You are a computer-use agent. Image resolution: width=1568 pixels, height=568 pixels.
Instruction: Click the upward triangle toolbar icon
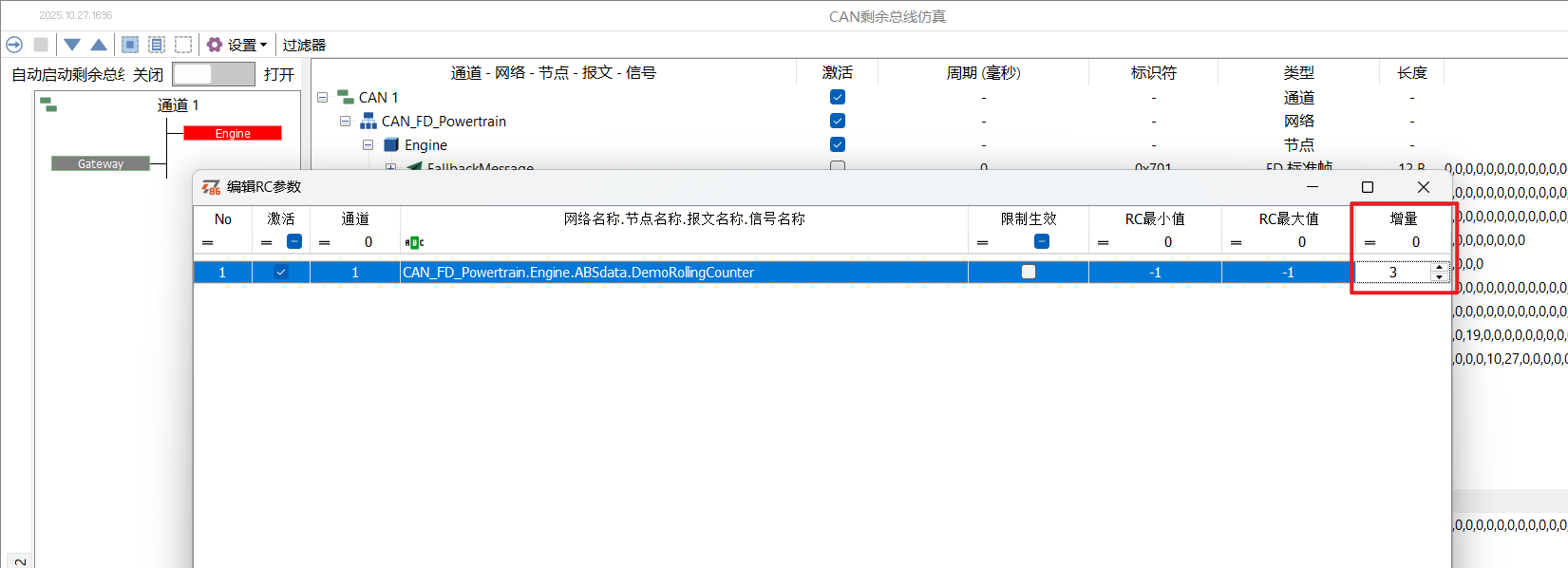coord(99,45)
